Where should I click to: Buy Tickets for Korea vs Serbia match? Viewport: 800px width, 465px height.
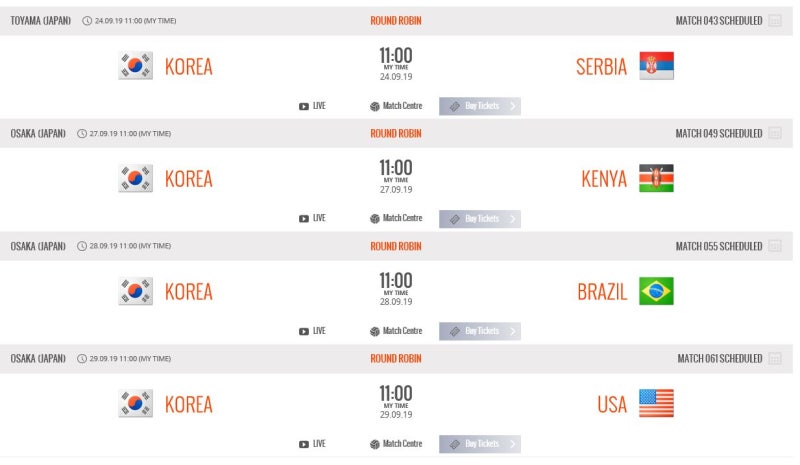pos(480,106)
